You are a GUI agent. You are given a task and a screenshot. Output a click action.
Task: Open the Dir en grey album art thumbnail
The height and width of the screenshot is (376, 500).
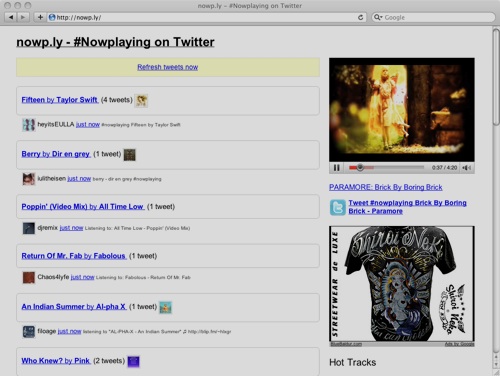[x=130, y=155]
